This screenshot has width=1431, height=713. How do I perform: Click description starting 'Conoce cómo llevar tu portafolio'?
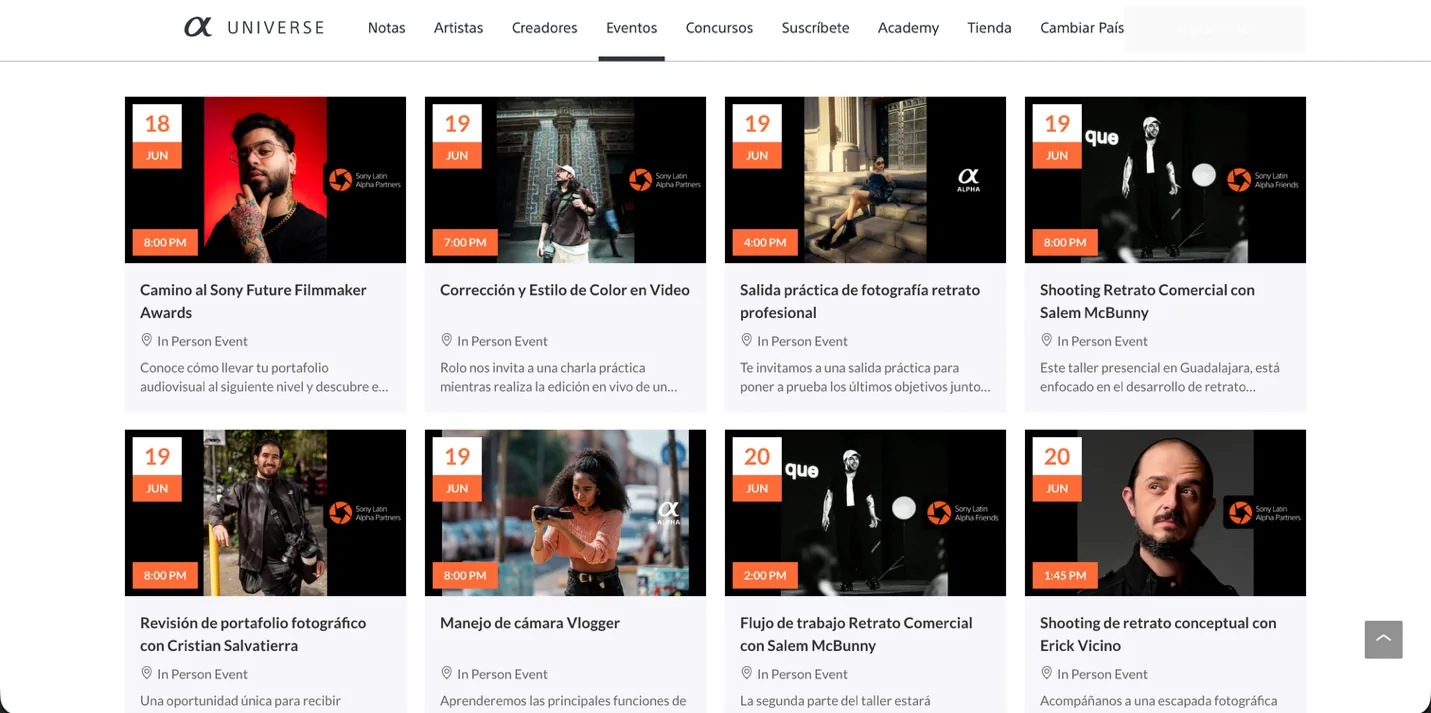point(264,377)
